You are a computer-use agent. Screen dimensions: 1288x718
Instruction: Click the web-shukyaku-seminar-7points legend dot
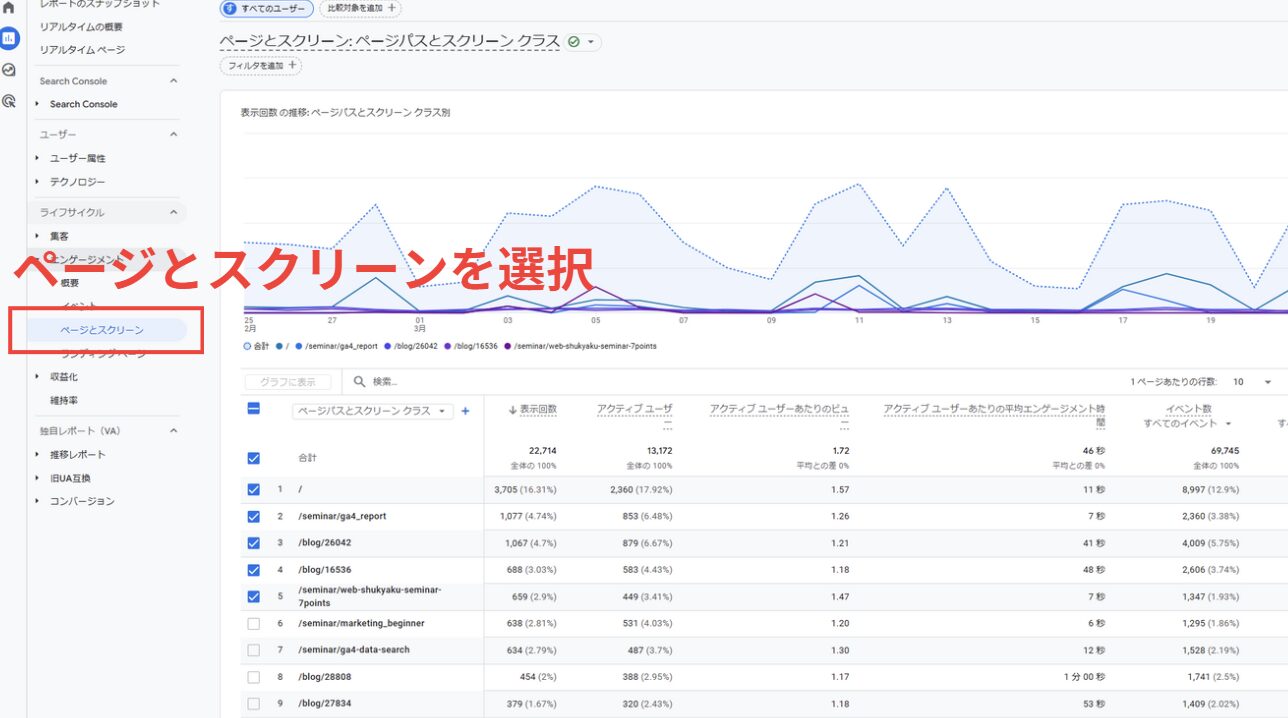[508, 346]
